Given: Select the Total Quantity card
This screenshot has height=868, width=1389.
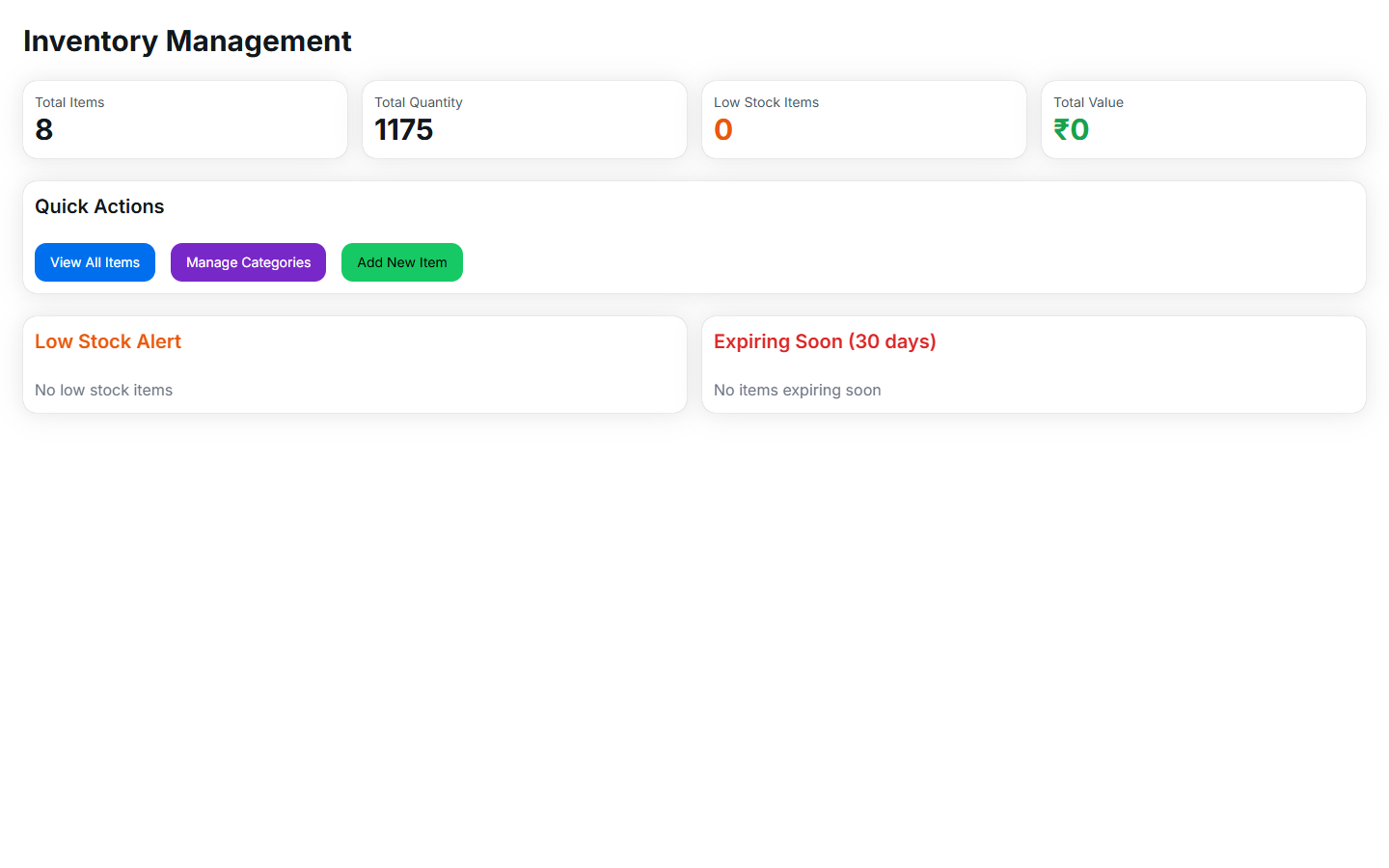Looking at the screenshot, I should coord(525,120).
